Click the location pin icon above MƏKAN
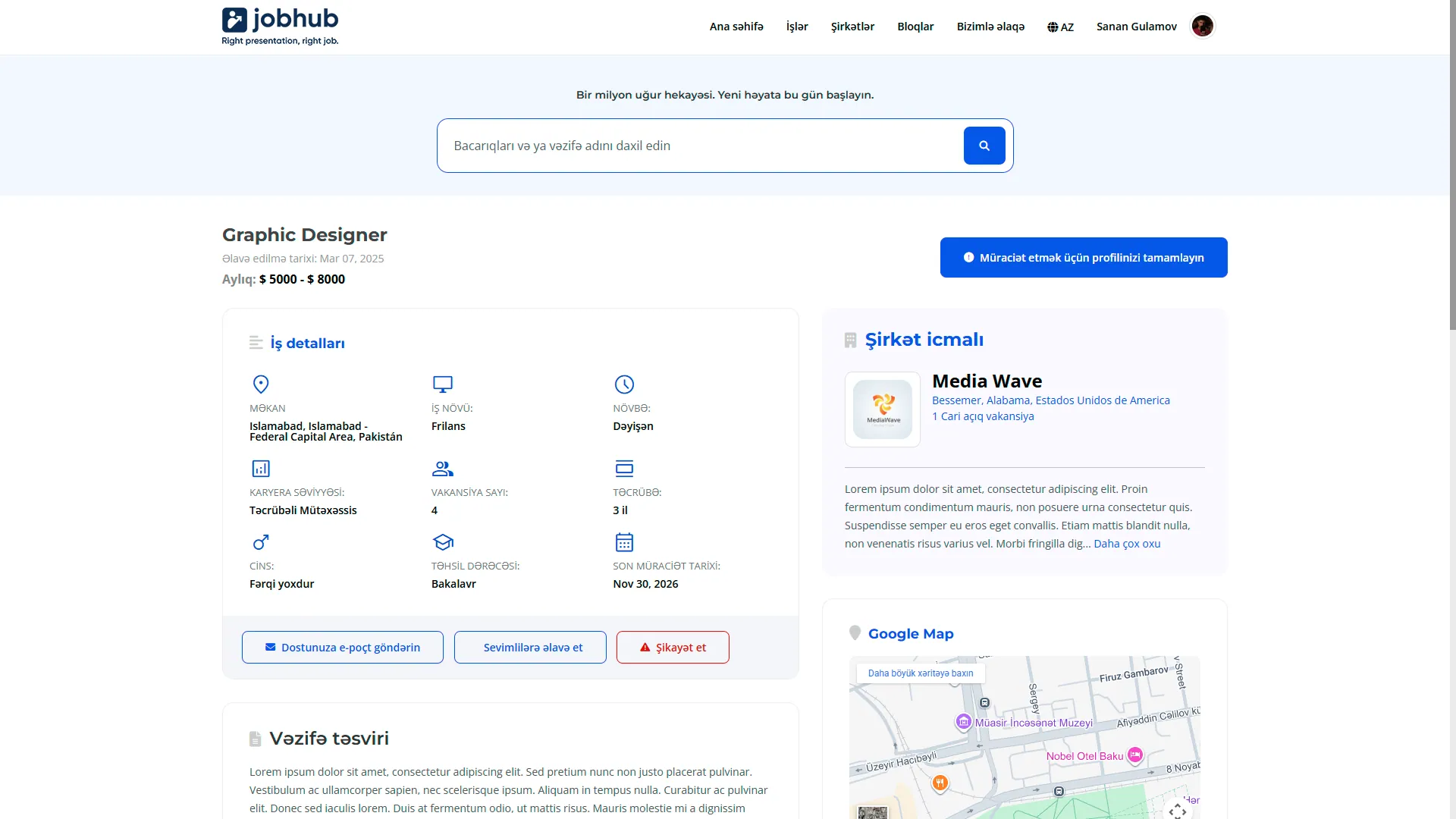This screenshot has height=819, width=1456. click(261, 384)
